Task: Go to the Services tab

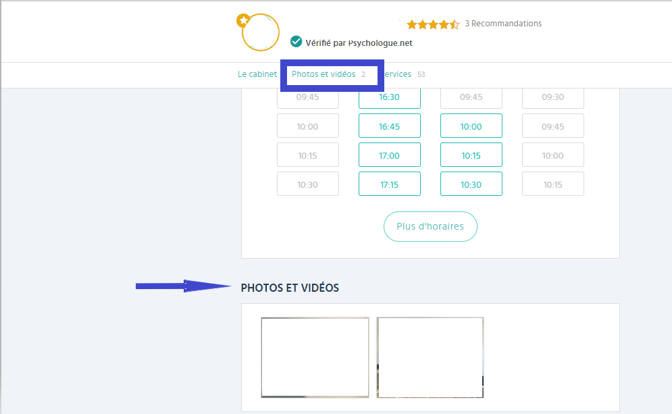Action: (x=404, y=74)
